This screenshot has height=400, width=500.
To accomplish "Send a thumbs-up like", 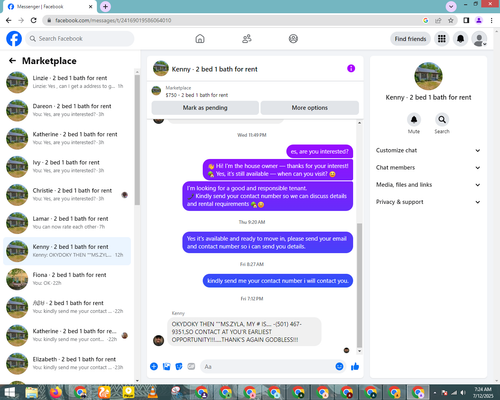I will 355,366.
